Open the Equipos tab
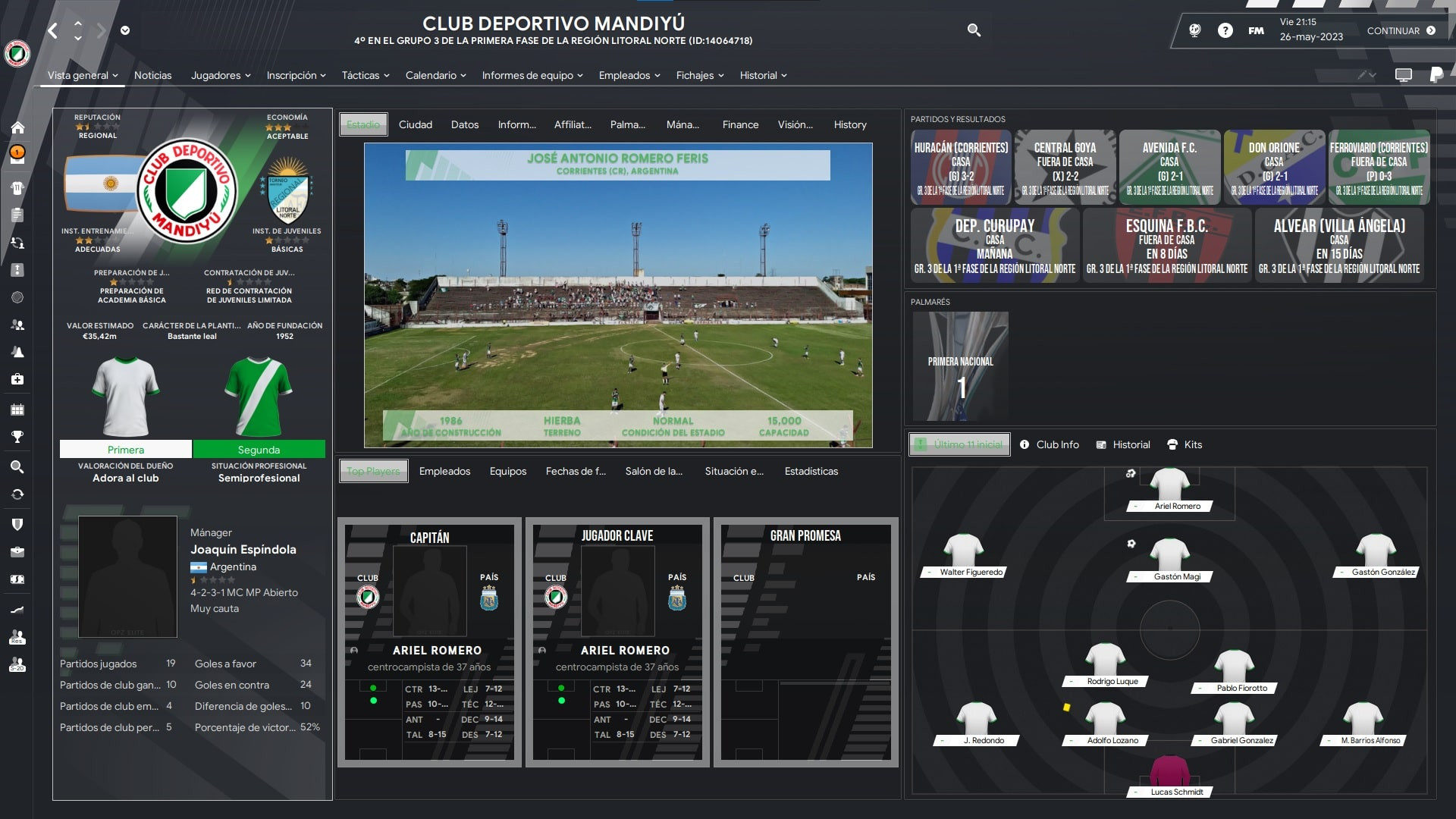1456x819 pixels. click(508, 471)
